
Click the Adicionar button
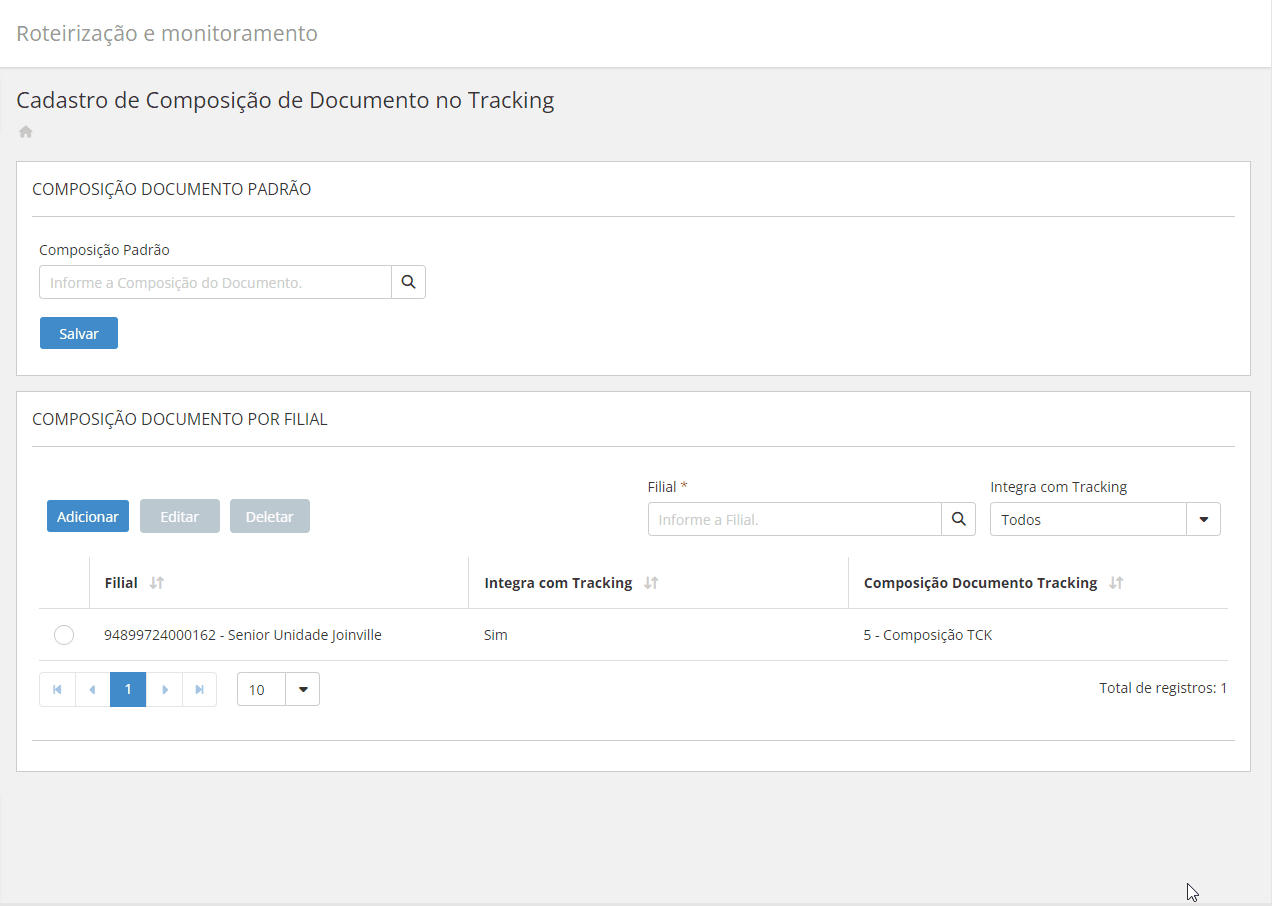pos(88,517)
